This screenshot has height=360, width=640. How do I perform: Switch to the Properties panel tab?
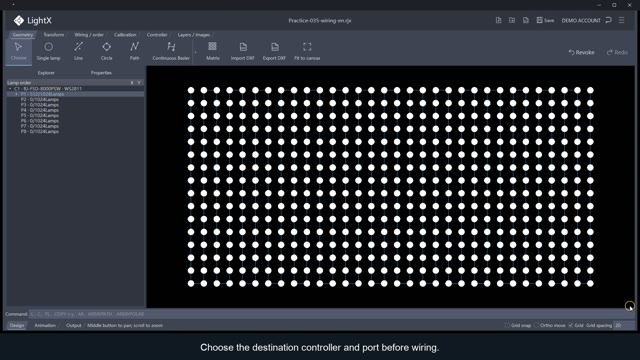pos(101,73)
